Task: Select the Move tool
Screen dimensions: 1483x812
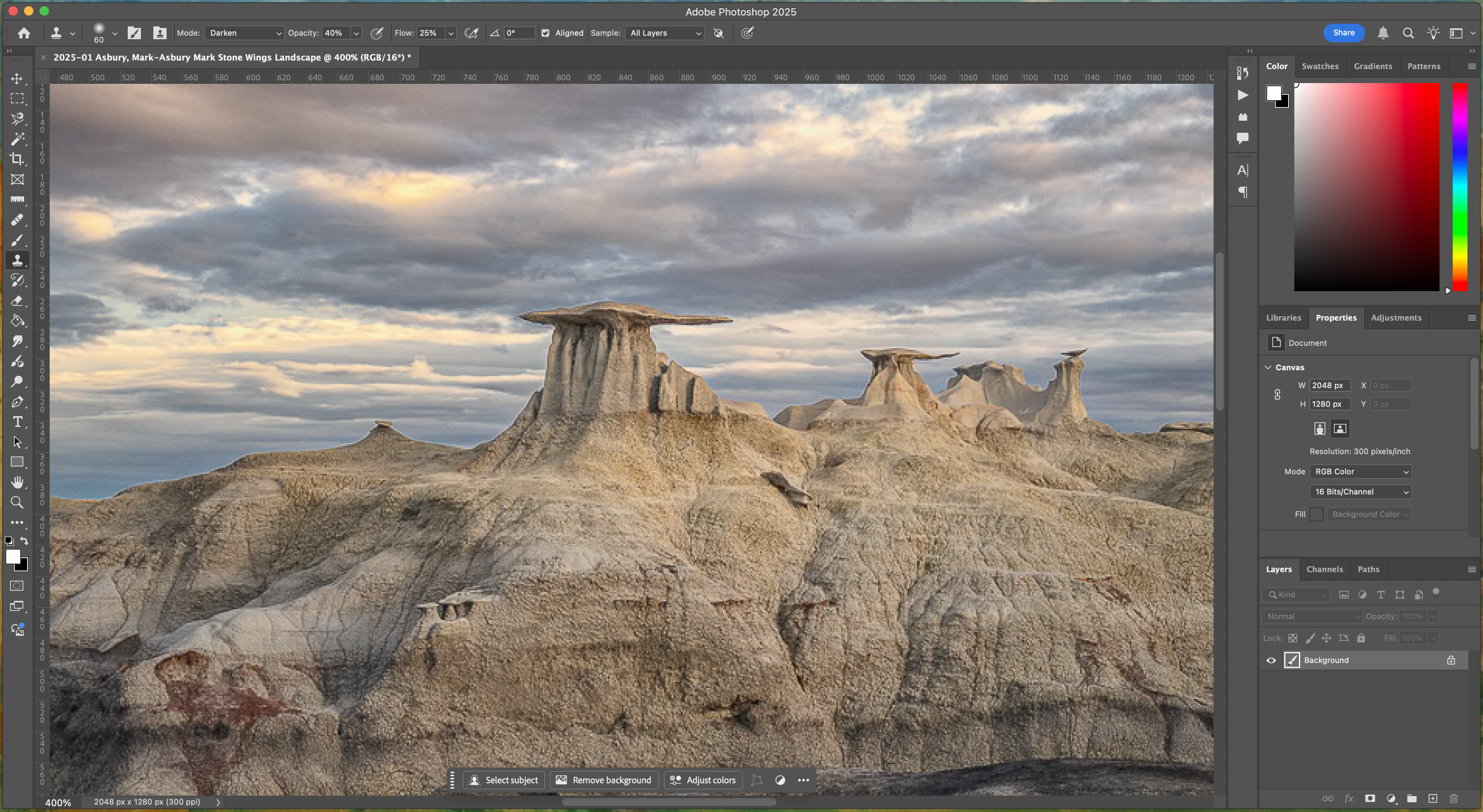Action: [17, 78]
